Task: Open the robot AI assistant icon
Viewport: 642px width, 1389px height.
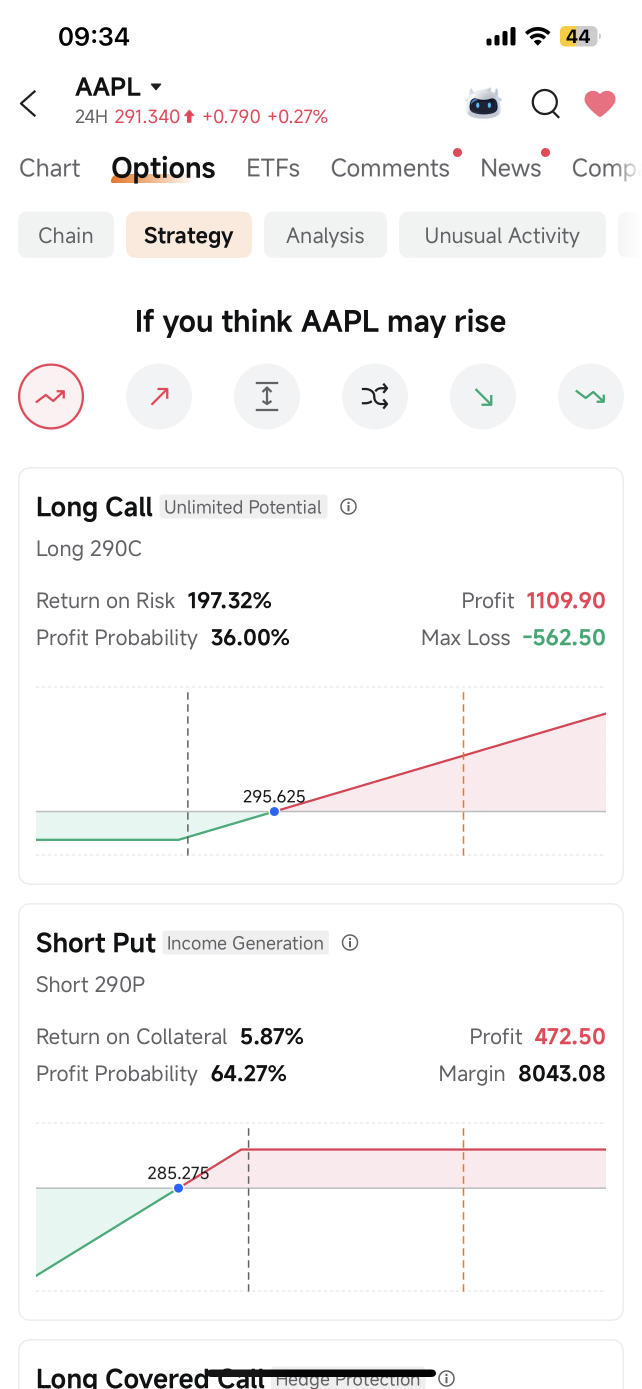Action: coord(484,103)
